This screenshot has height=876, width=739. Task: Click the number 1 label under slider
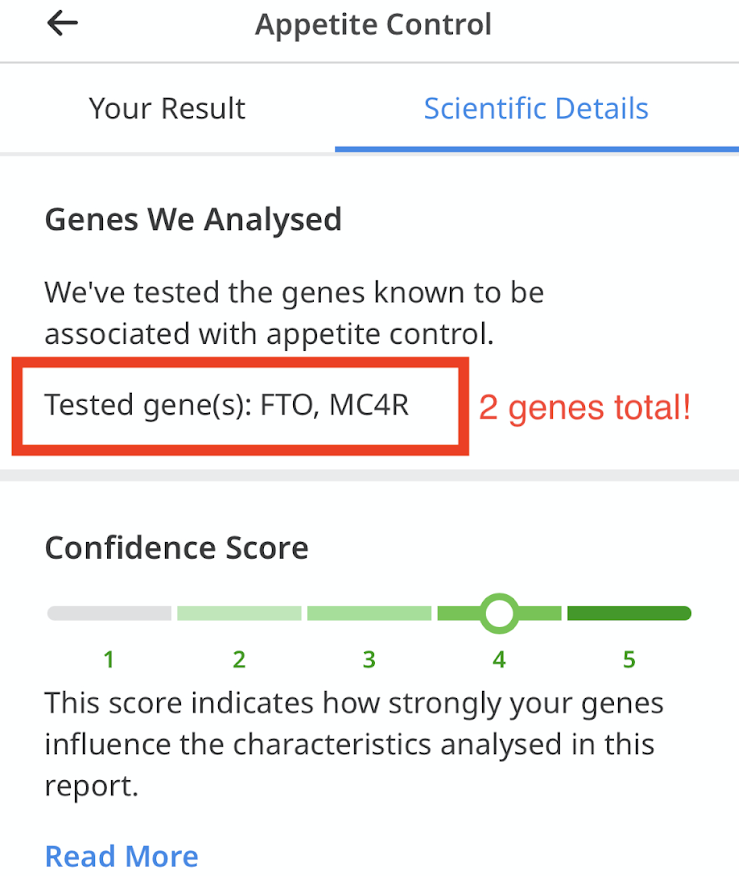(x=109, y=660)
